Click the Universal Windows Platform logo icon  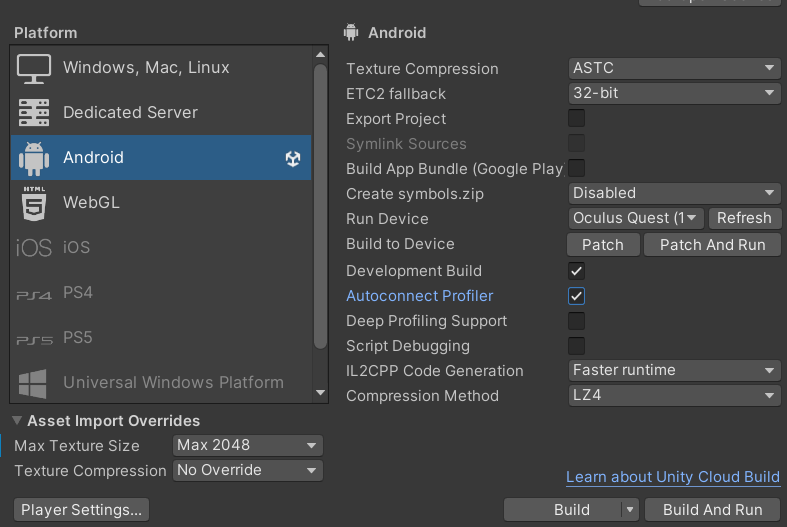pos(33,383)
